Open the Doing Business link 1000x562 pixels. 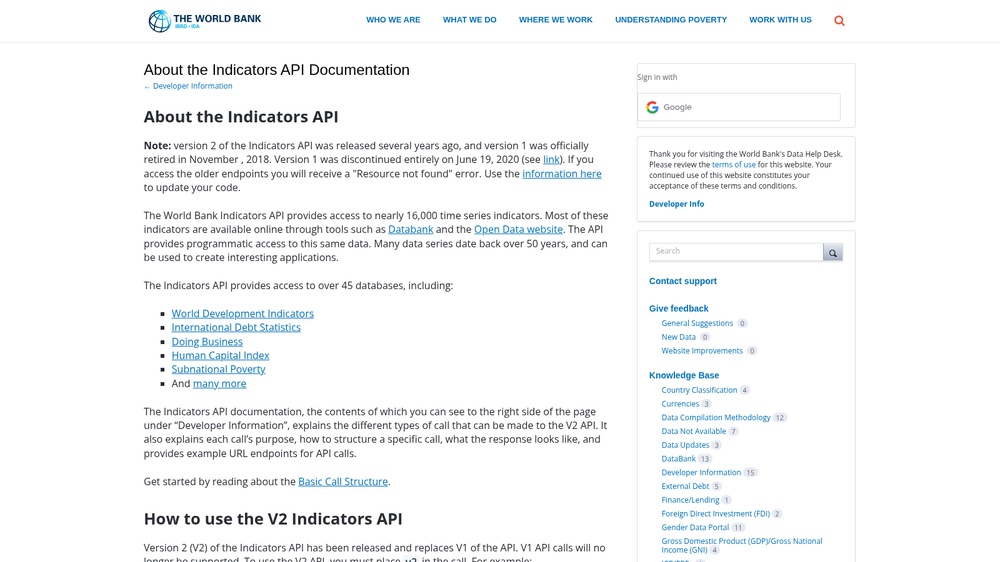coord(207,341)
